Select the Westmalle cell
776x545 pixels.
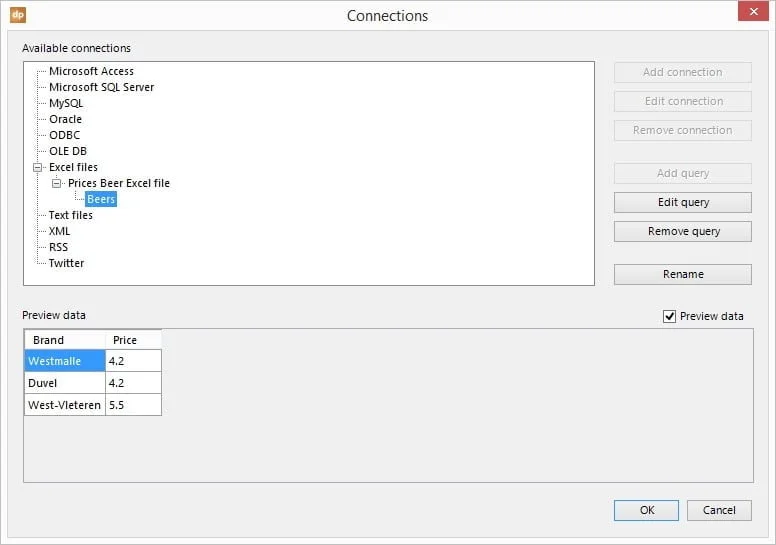point(65,361)
